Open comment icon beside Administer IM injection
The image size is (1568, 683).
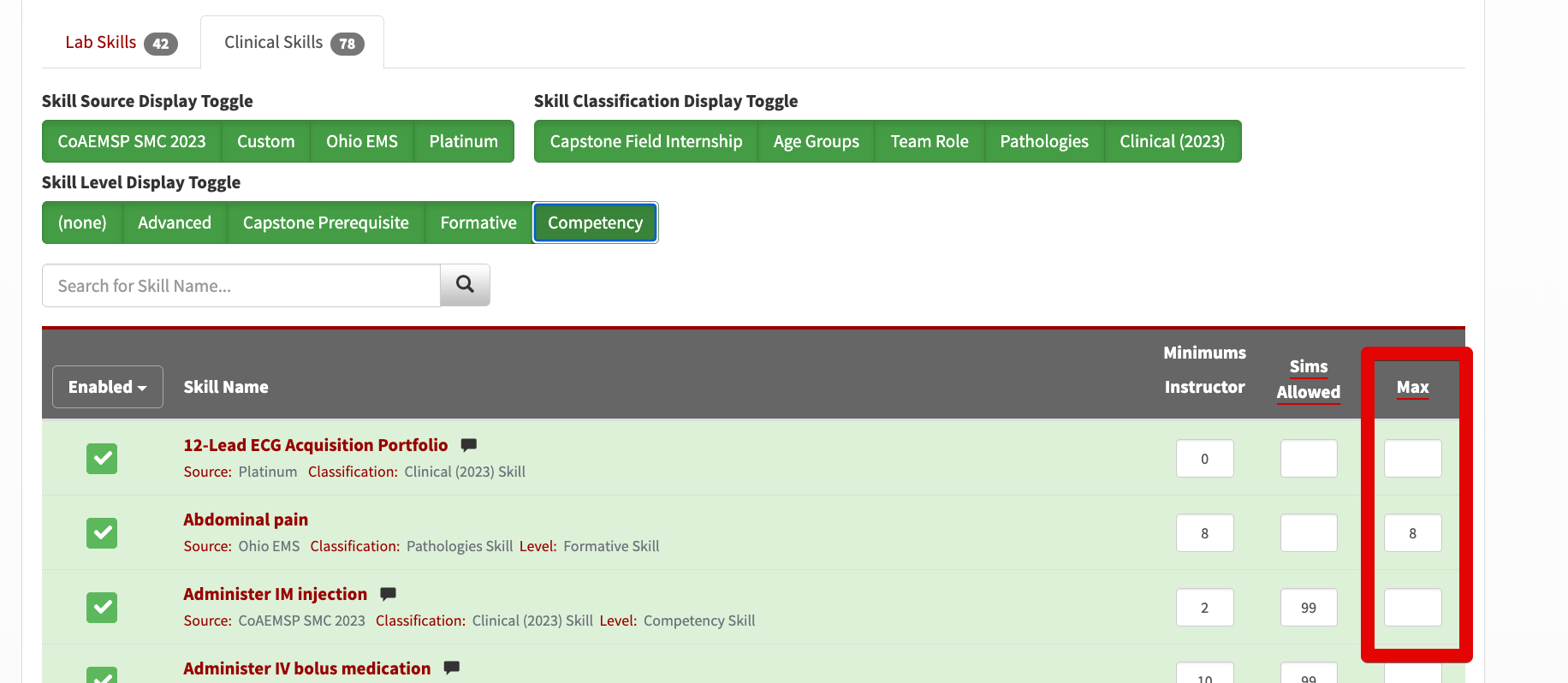388,593
